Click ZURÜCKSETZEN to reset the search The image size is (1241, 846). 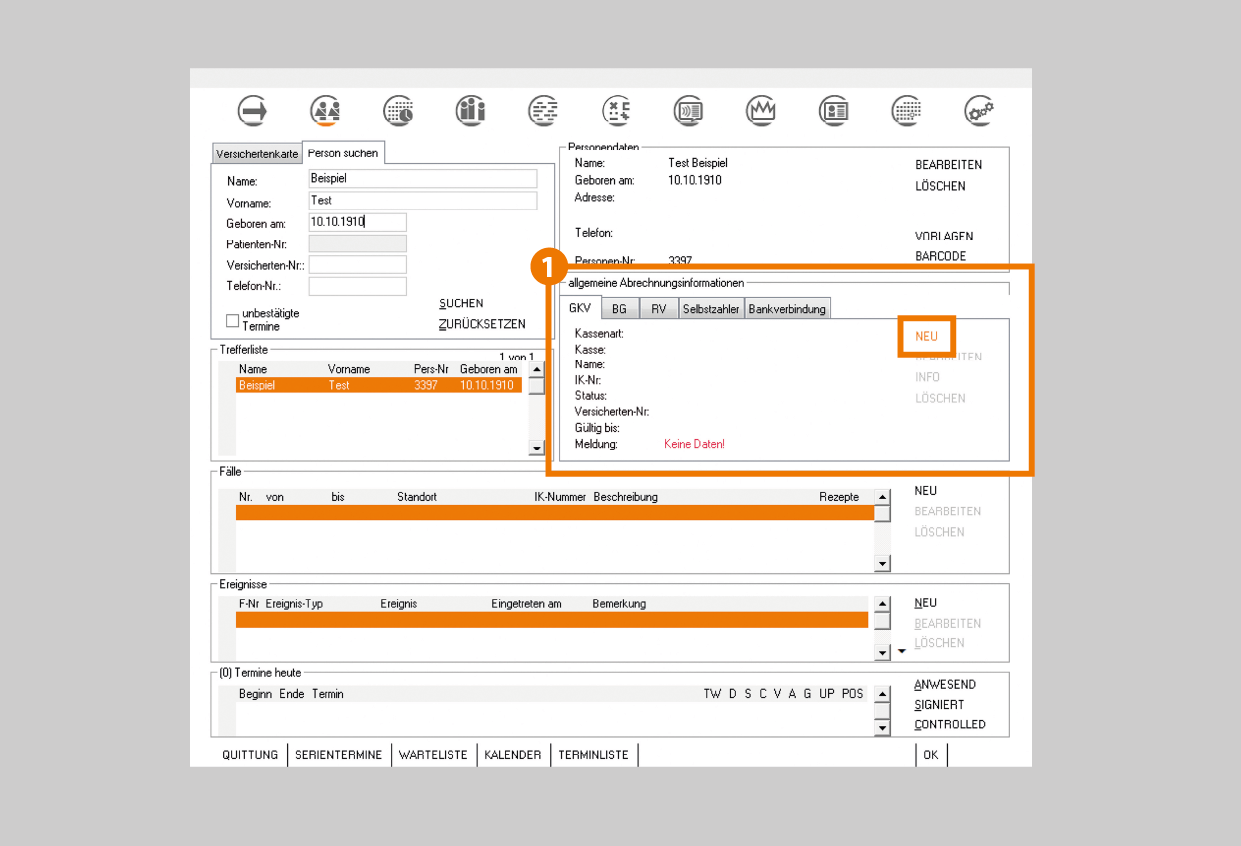click(x=482, y=324)
